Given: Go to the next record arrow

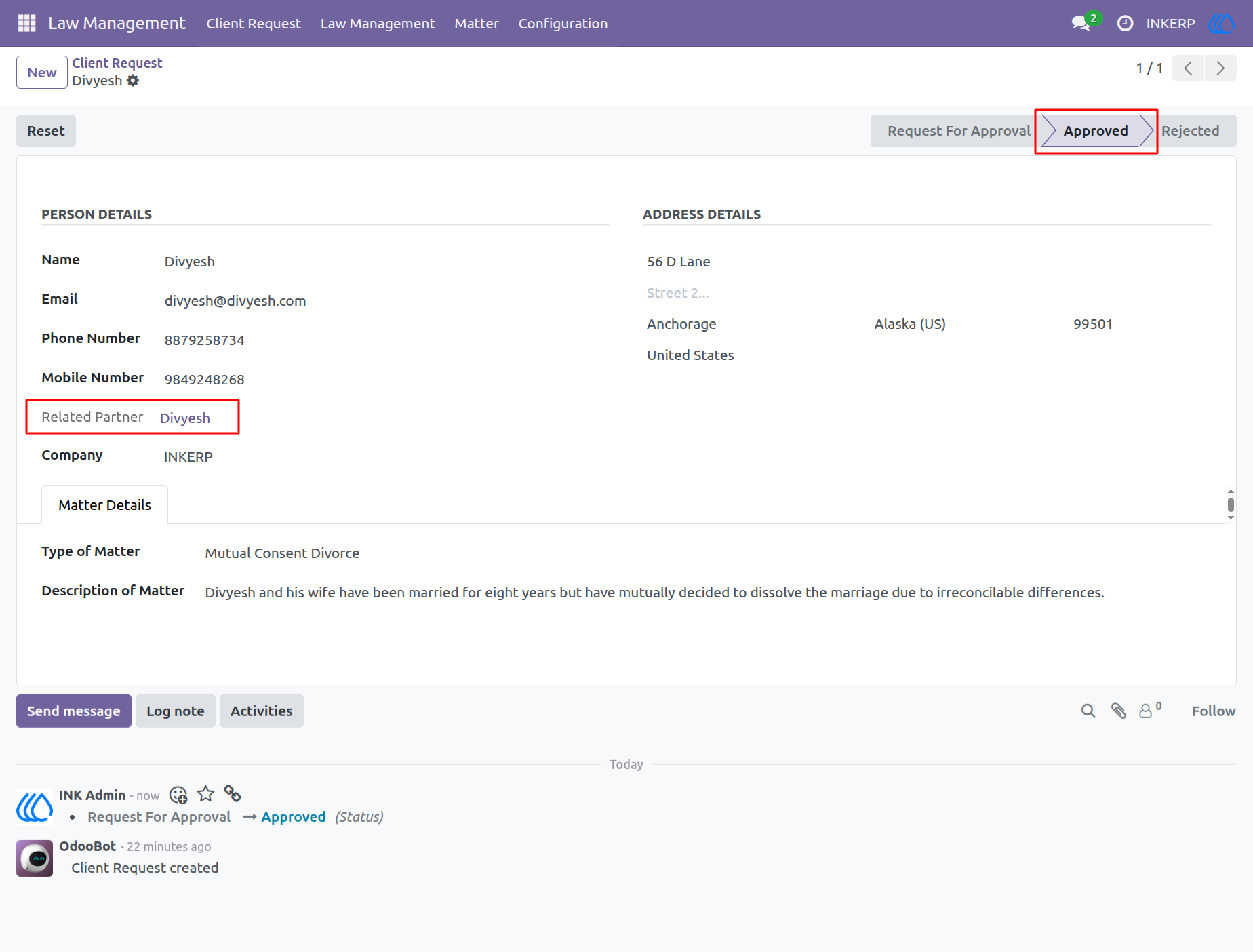Looking at the screenshot, I should coord(1220,68).
